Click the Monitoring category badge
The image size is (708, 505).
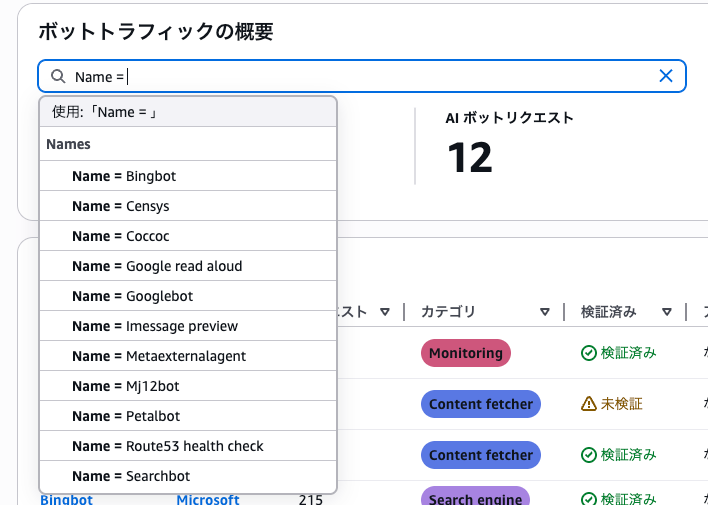click(465, 353)
